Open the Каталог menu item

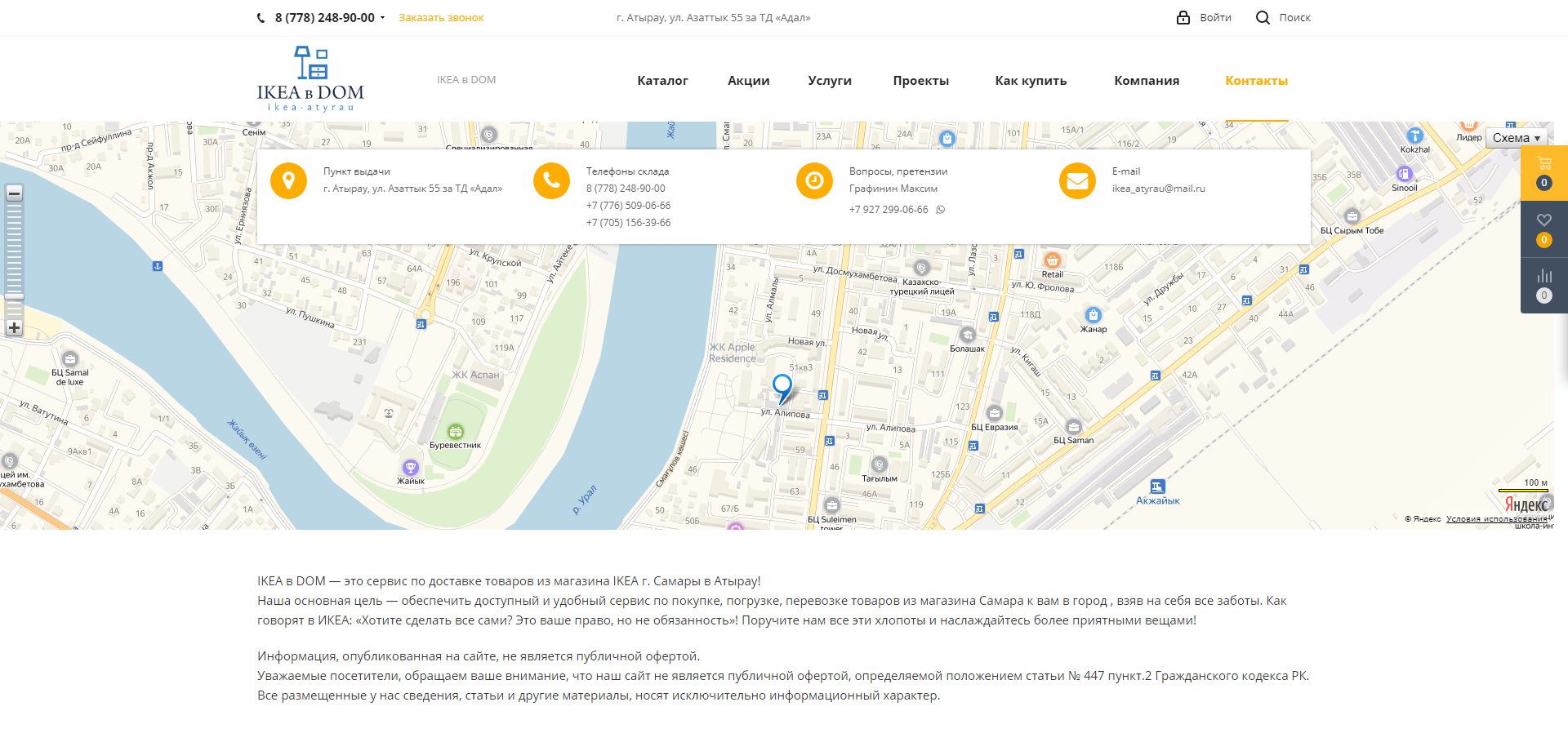[662, 81]
